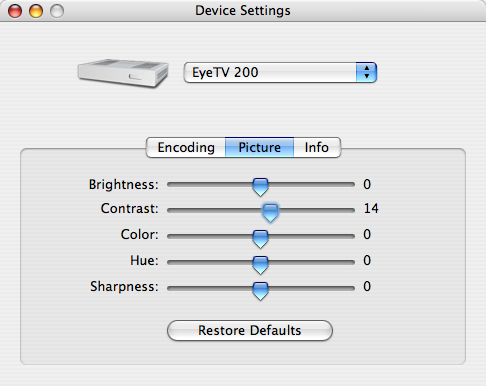Click the Brightness slider thumb
The height and width of the screenshot is (386, 486).
[260, 187]
